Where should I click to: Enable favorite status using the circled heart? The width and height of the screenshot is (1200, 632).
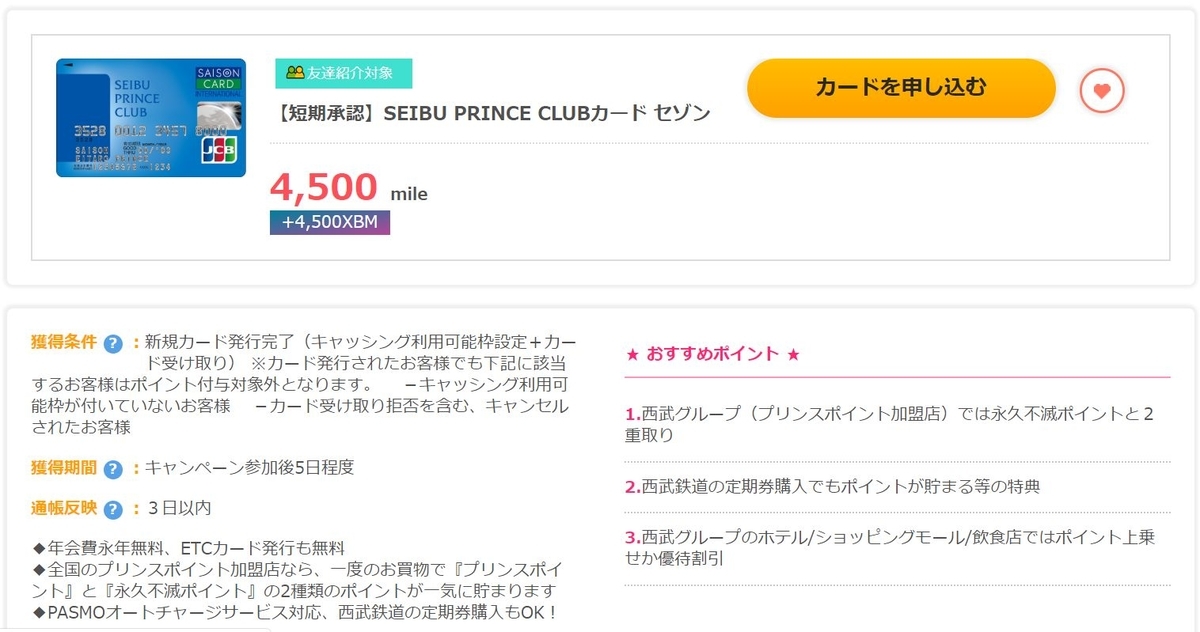[x=1102, y=90]
